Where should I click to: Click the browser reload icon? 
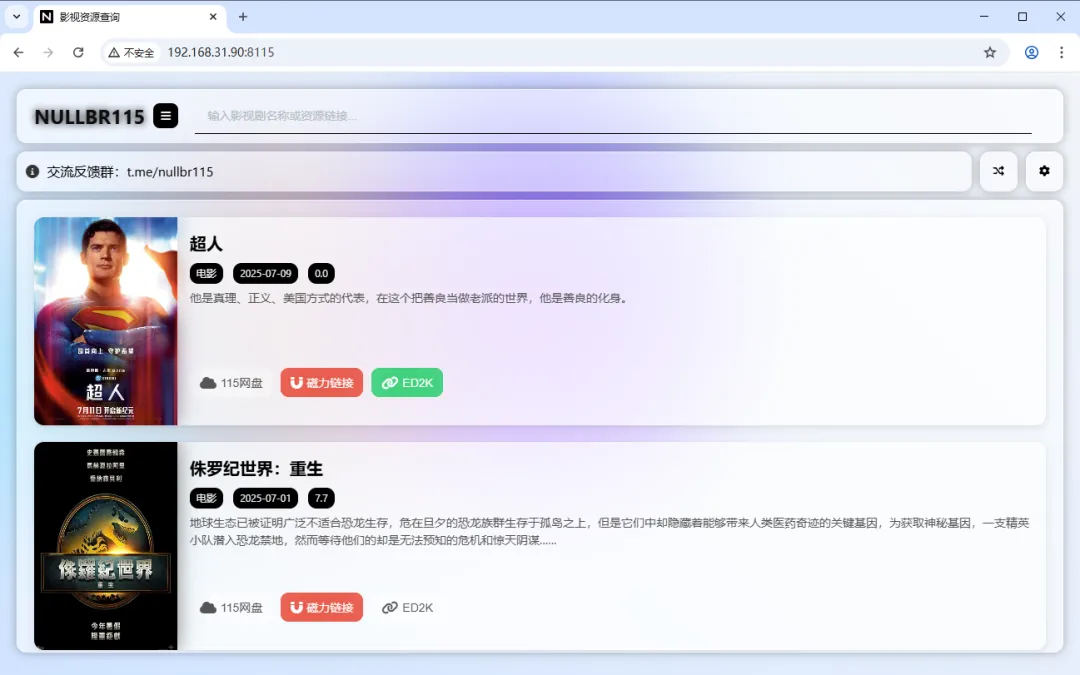pos(79,51)
